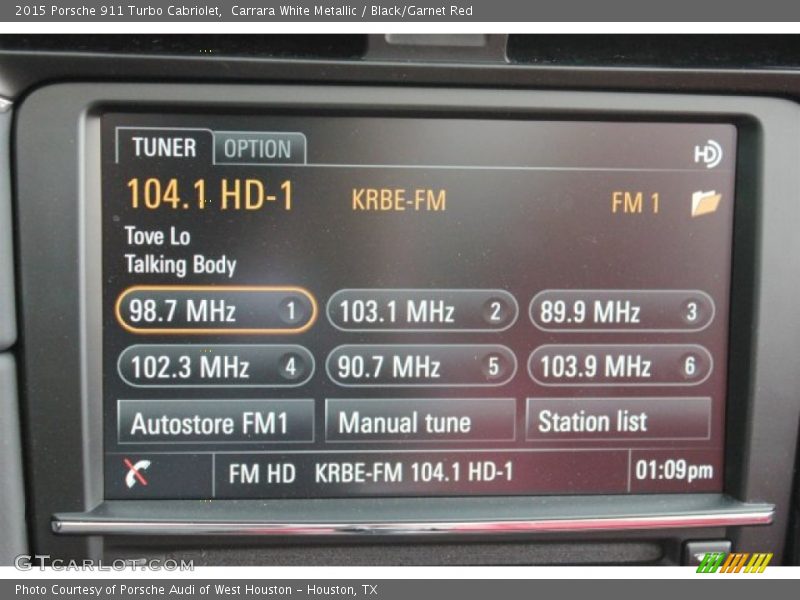Tap the song title Talking Body
Screen dimensions: 800x600
pos(181,265)
